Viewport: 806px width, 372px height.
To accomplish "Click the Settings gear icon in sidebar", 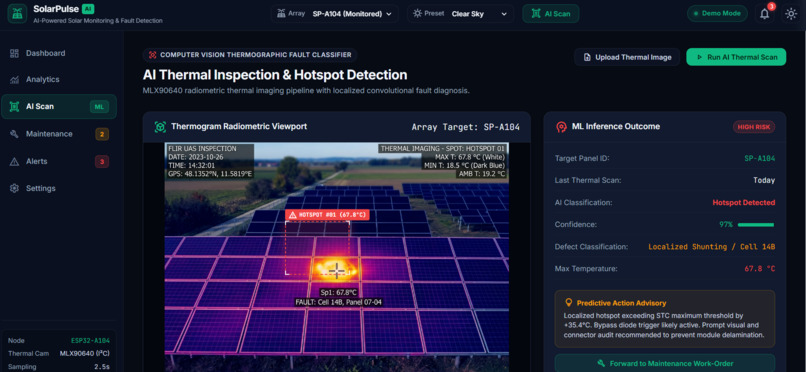I will [14, 189].
